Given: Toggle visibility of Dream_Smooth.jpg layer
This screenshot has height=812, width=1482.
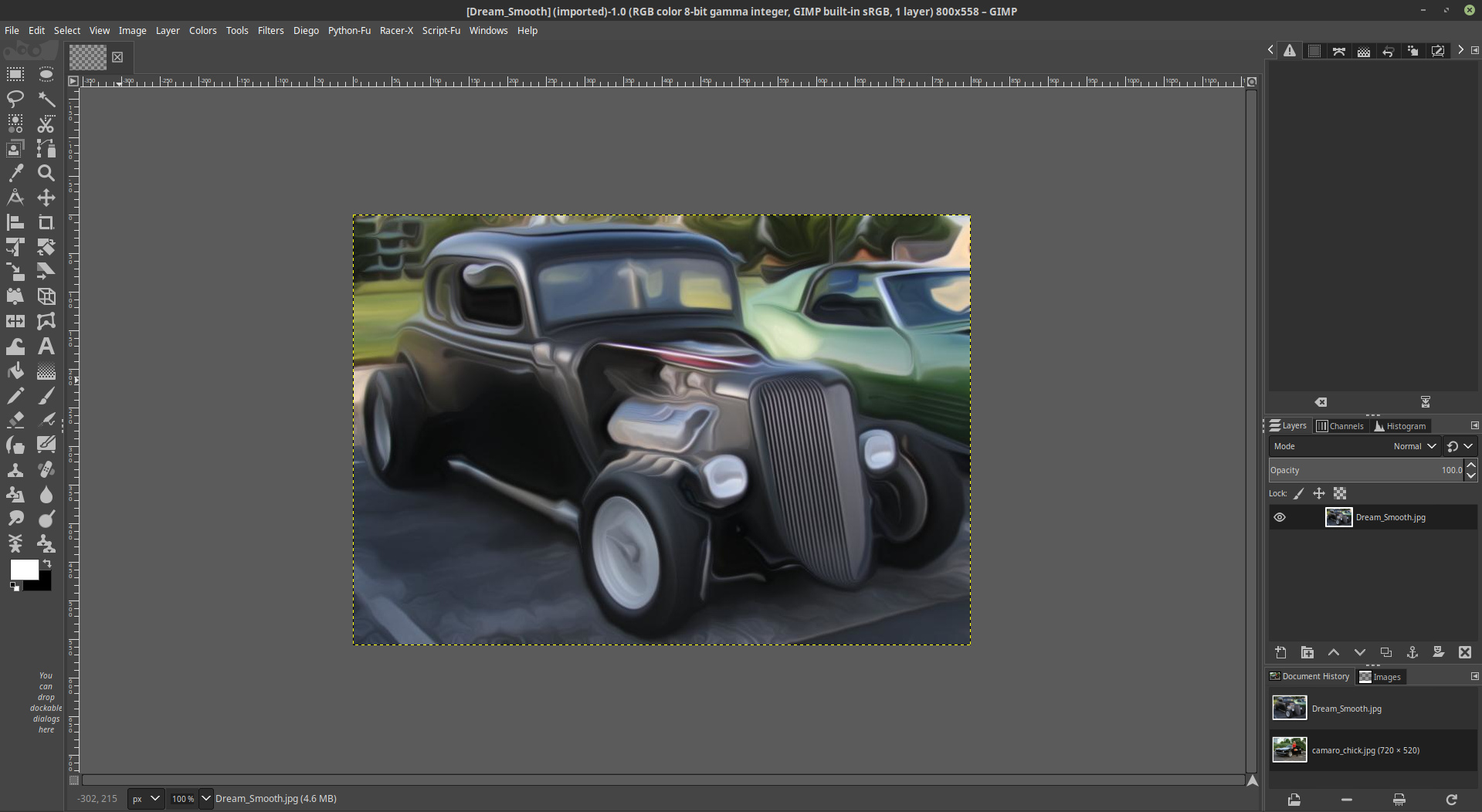Looking at the screenshot, I should pos(1280,517).
